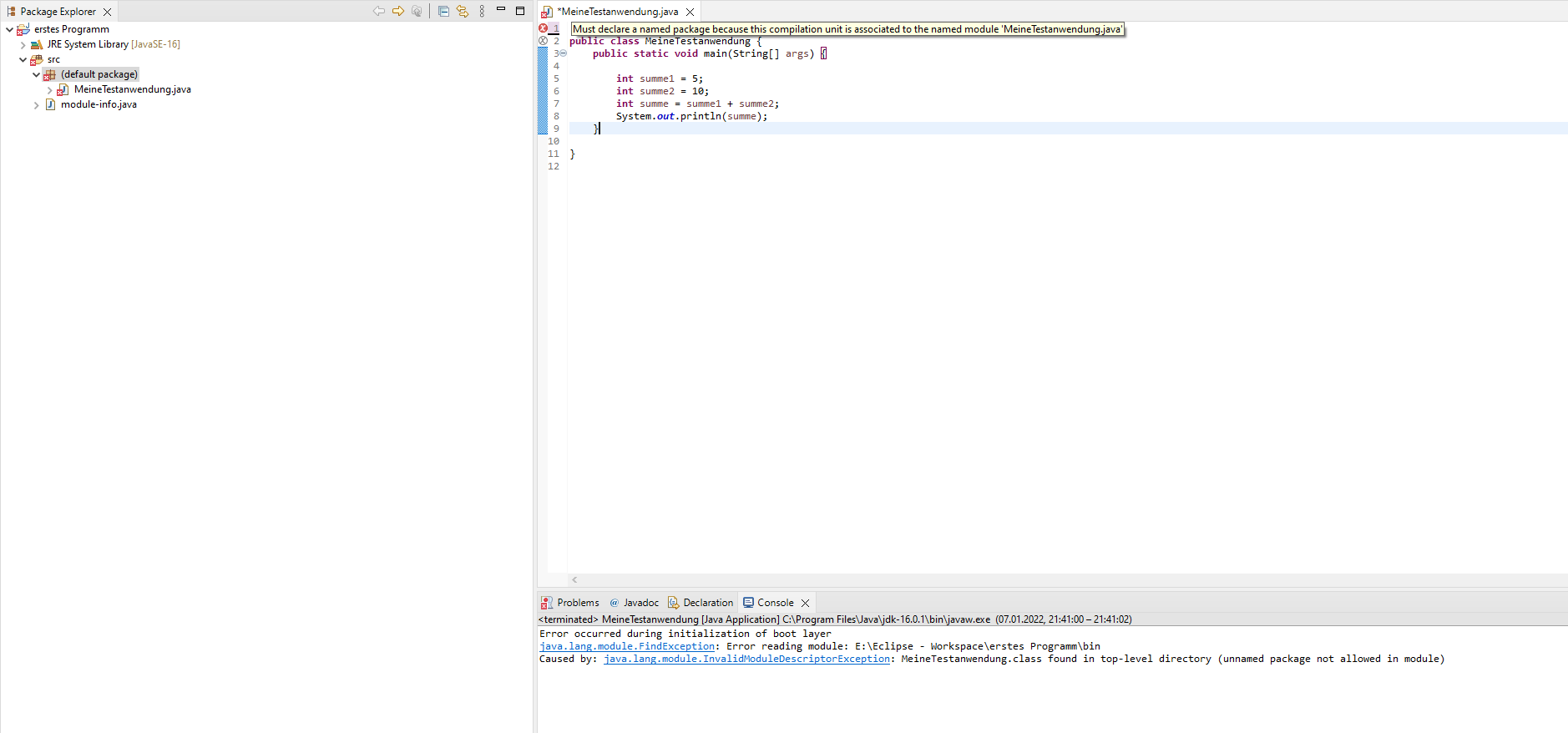Expand the module-info.java node
Viewport: 1568px width, 733px height.
coord(37,105)
